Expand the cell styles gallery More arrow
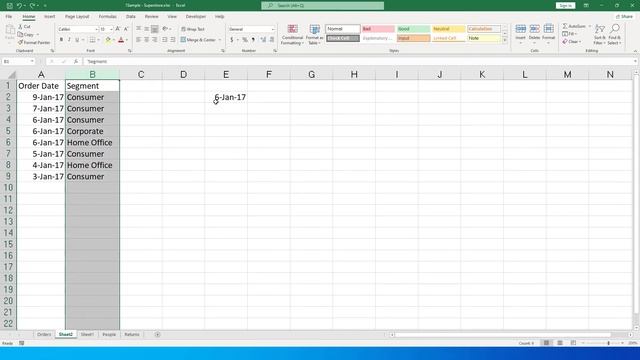This screenshot has width=640, height=360. [505, 40]
